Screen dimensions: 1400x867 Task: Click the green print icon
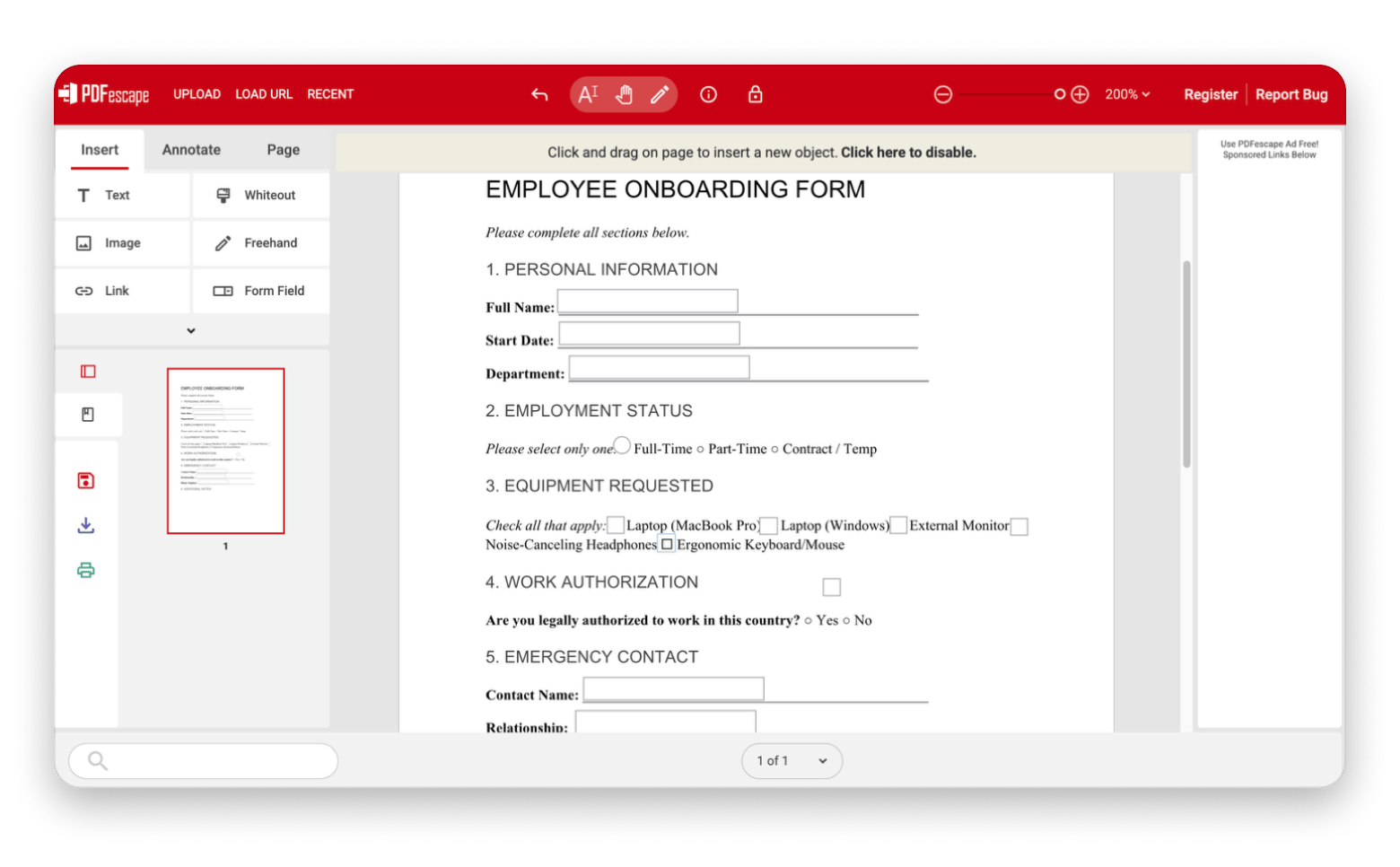(85, 570)
